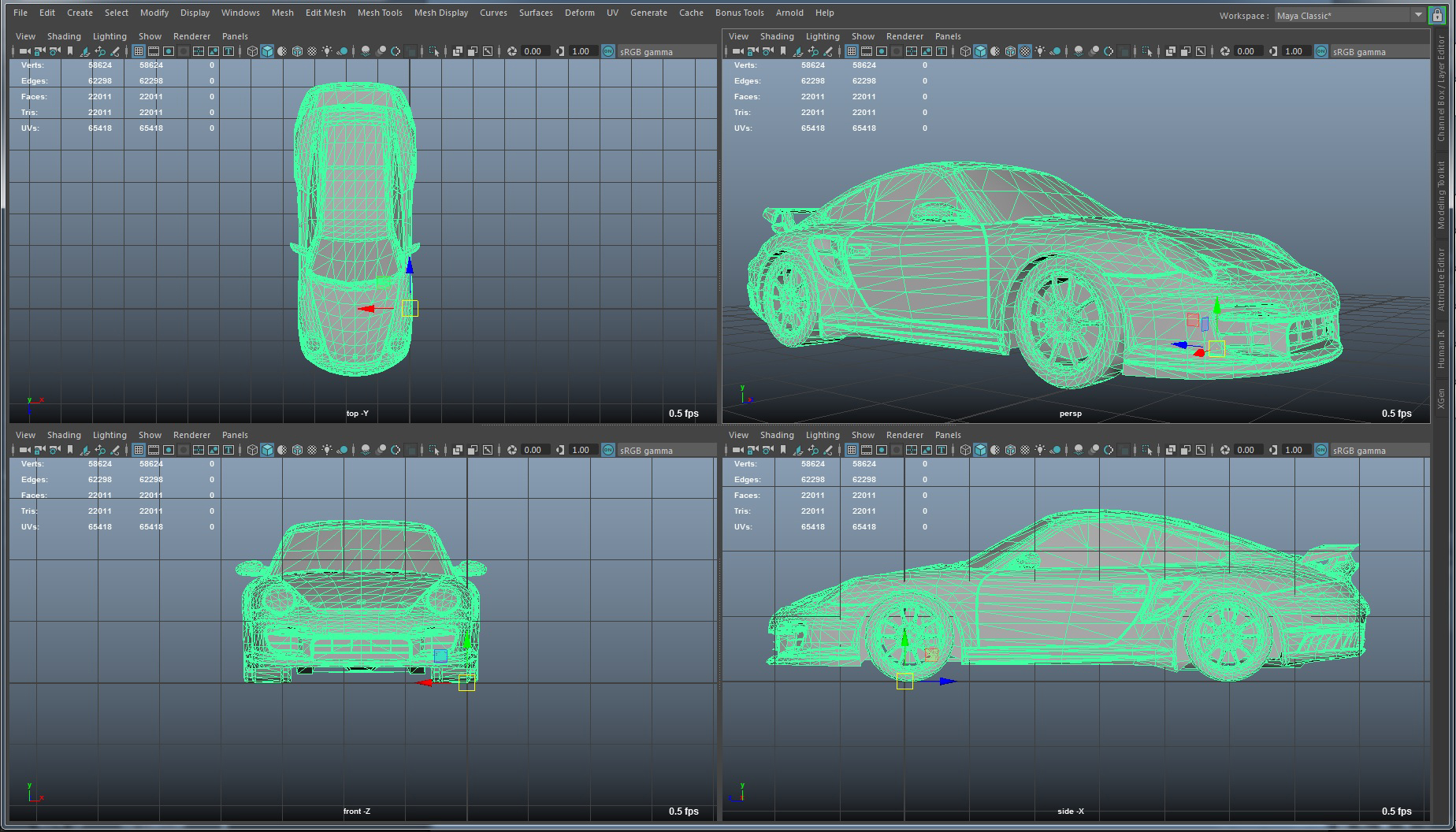The width and height of the screenshot is (1456, 832).
Task: Open Attribute Editor side tab
Action: (x=1442, y=279)
